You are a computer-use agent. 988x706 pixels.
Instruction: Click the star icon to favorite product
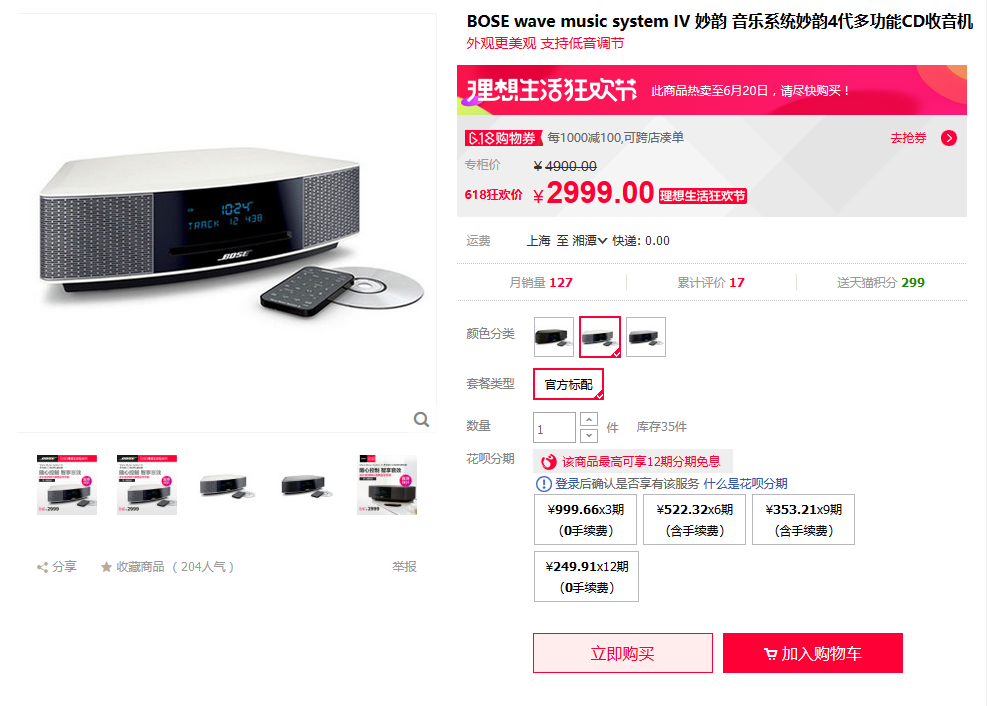coord(106,567)
